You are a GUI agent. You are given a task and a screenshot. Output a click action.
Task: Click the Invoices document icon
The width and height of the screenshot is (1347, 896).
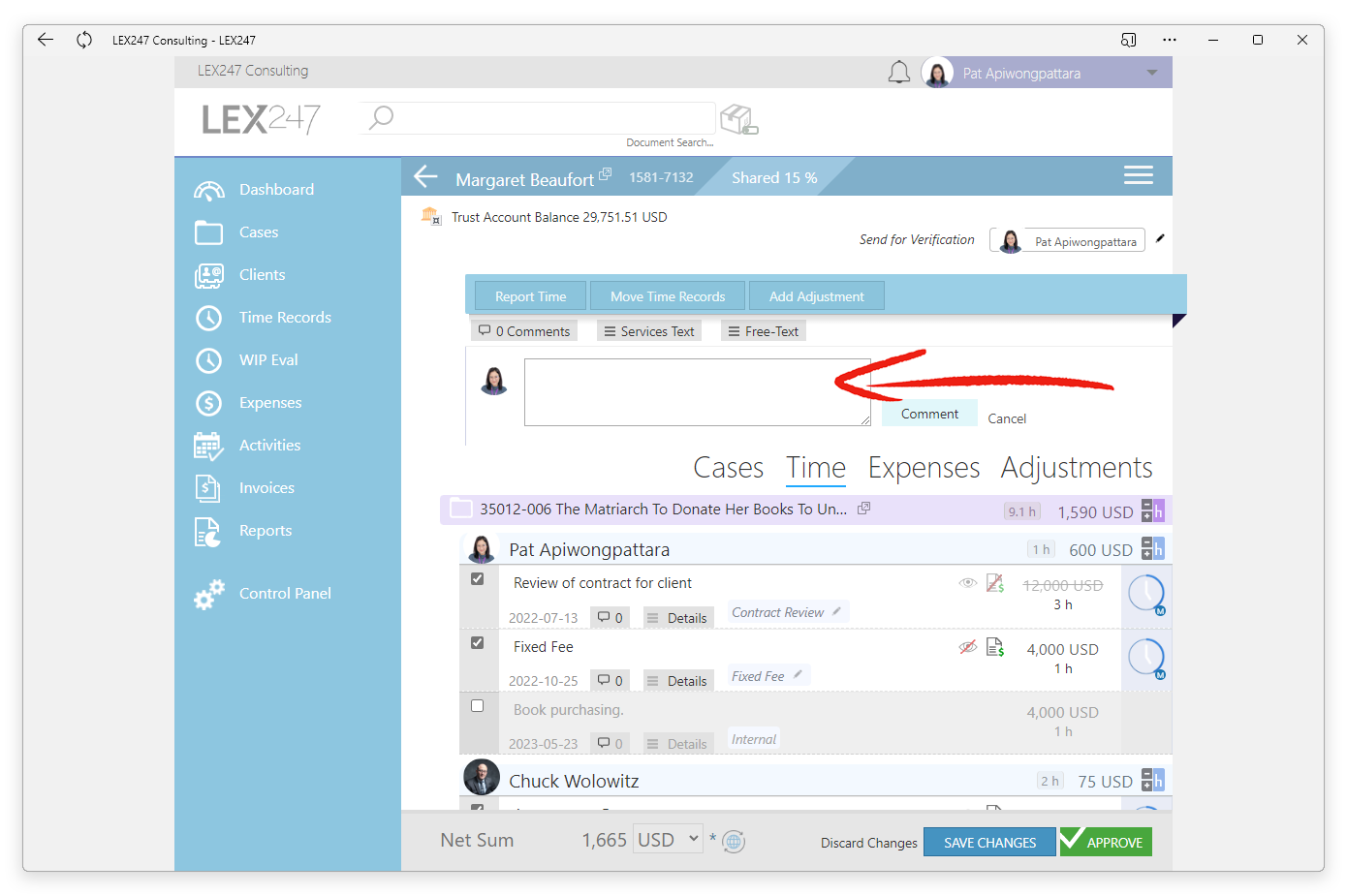tap(207, 488)
